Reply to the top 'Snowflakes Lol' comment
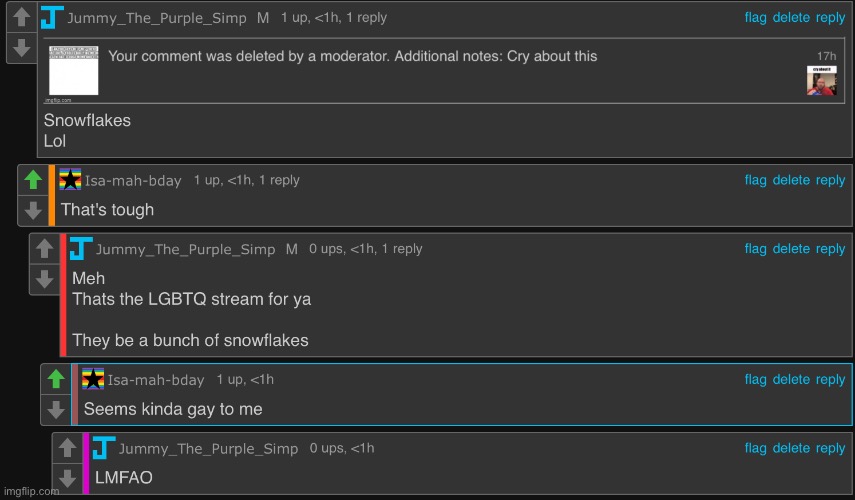The image size is (855, 500). tap(830, 17)
